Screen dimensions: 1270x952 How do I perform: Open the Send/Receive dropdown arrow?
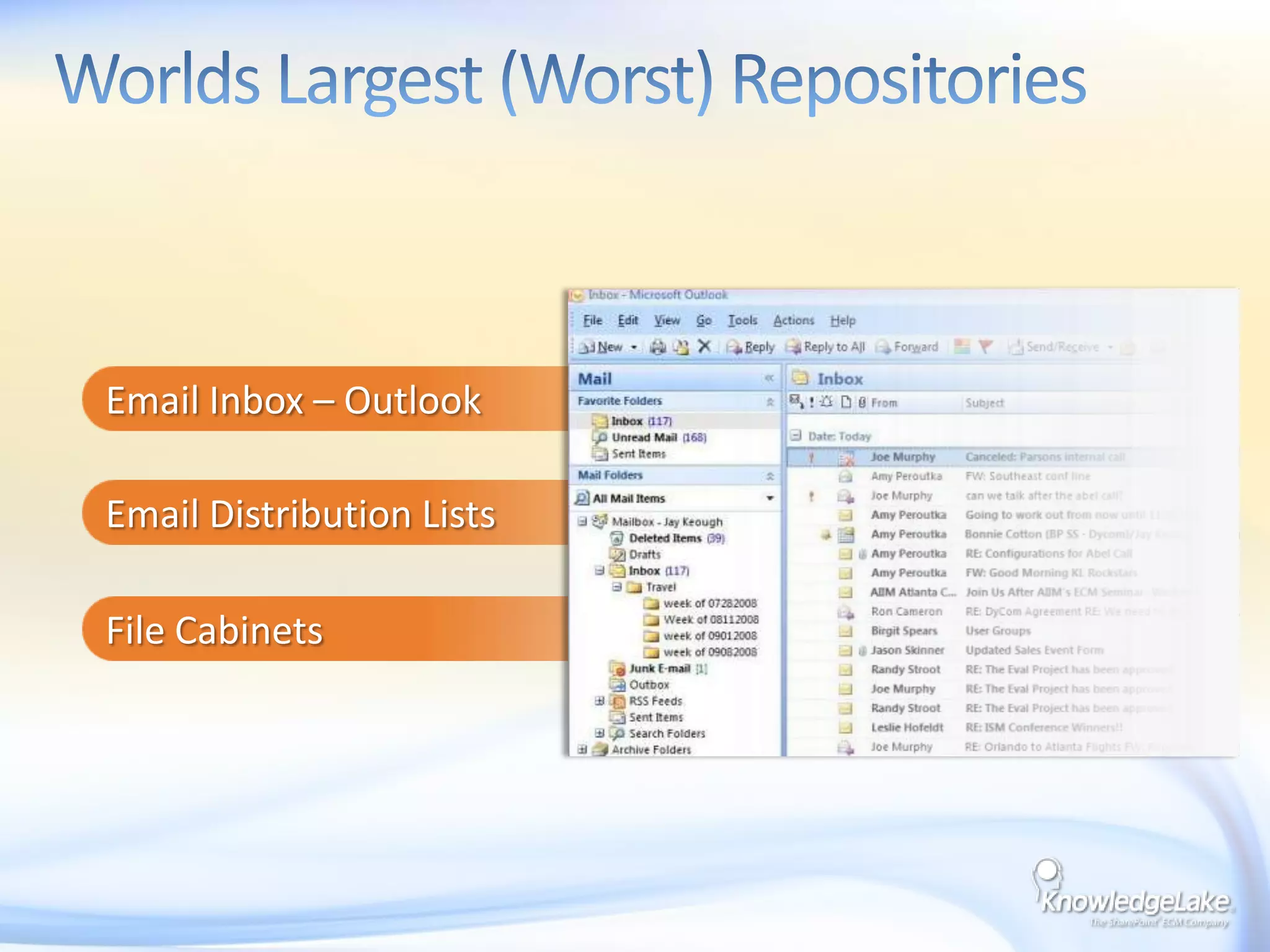point(1110,347)
